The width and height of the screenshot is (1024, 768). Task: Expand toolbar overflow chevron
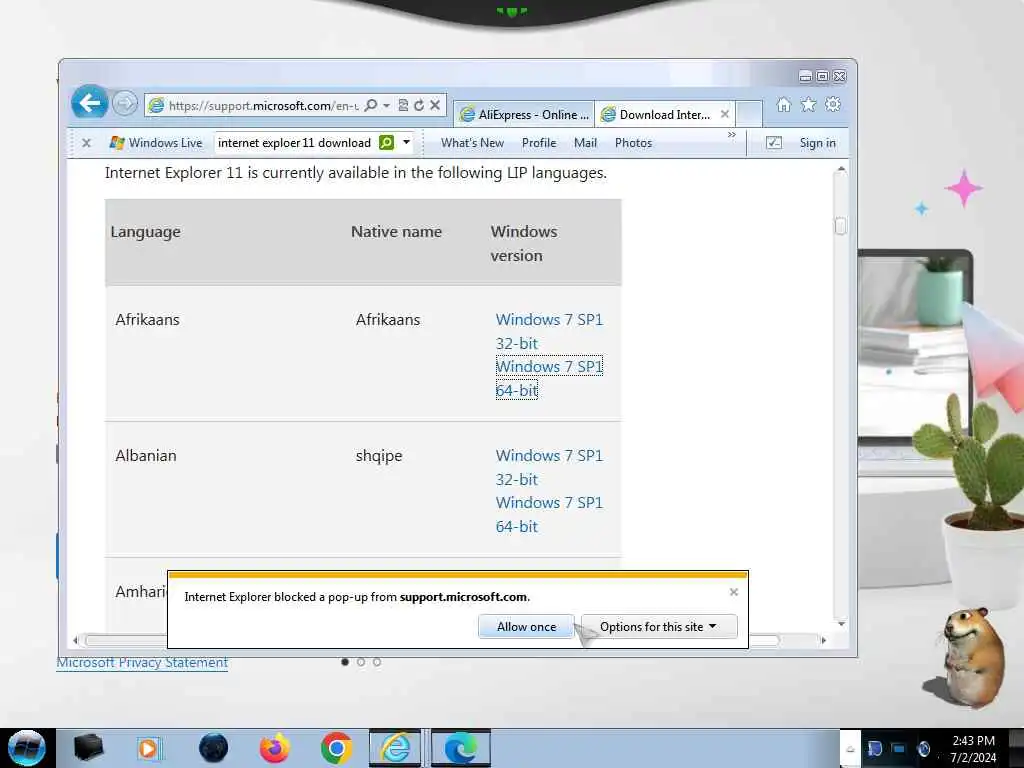tap(731, 135)
